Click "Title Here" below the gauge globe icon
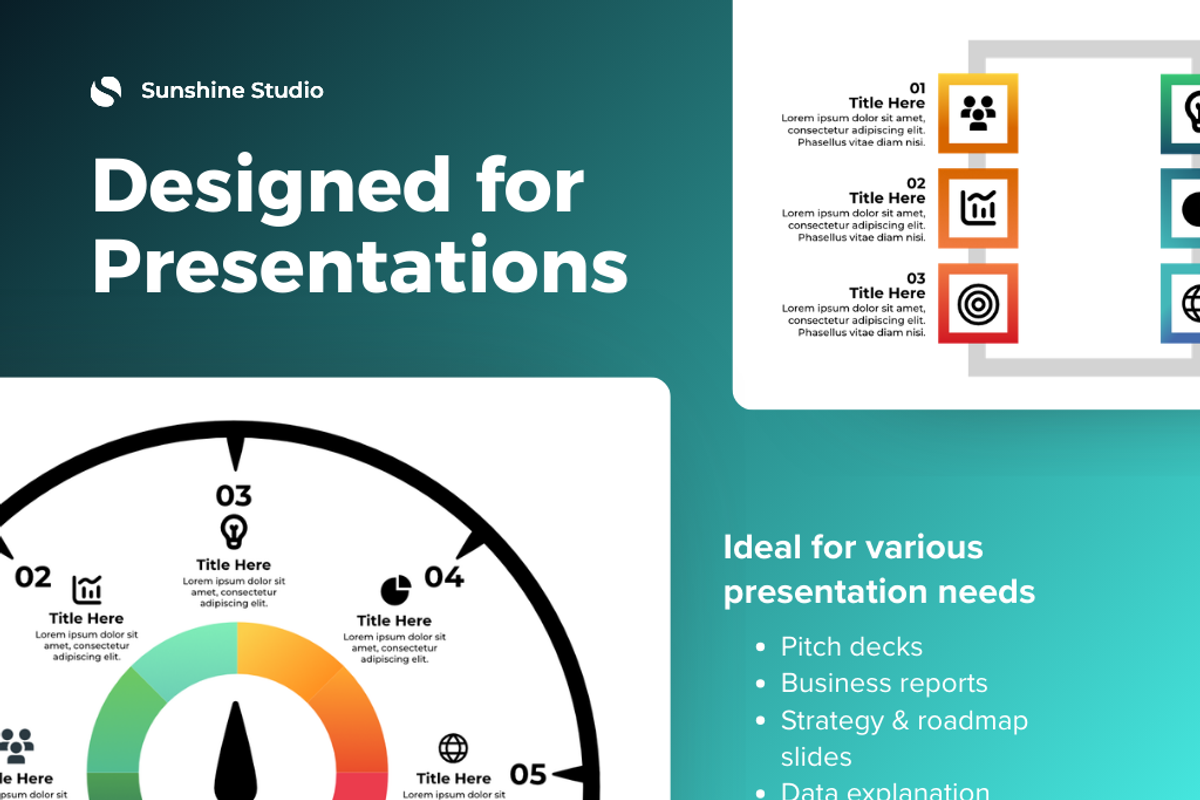This screenshot has width=1200, height=800. point(454,778)
